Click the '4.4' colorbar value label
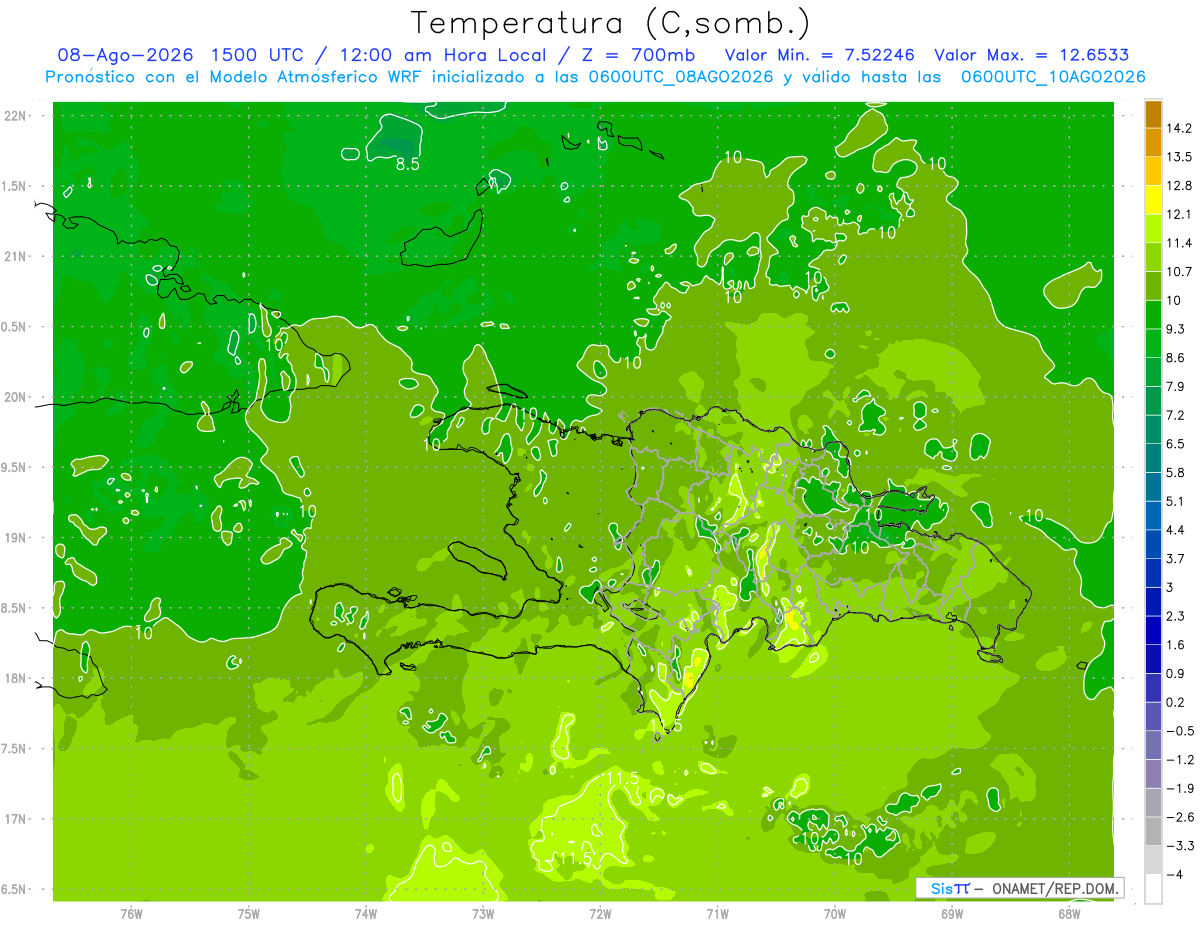The width and height of the screenshot is (1200, 927). pyautogui.click(x=1177, y=530)
